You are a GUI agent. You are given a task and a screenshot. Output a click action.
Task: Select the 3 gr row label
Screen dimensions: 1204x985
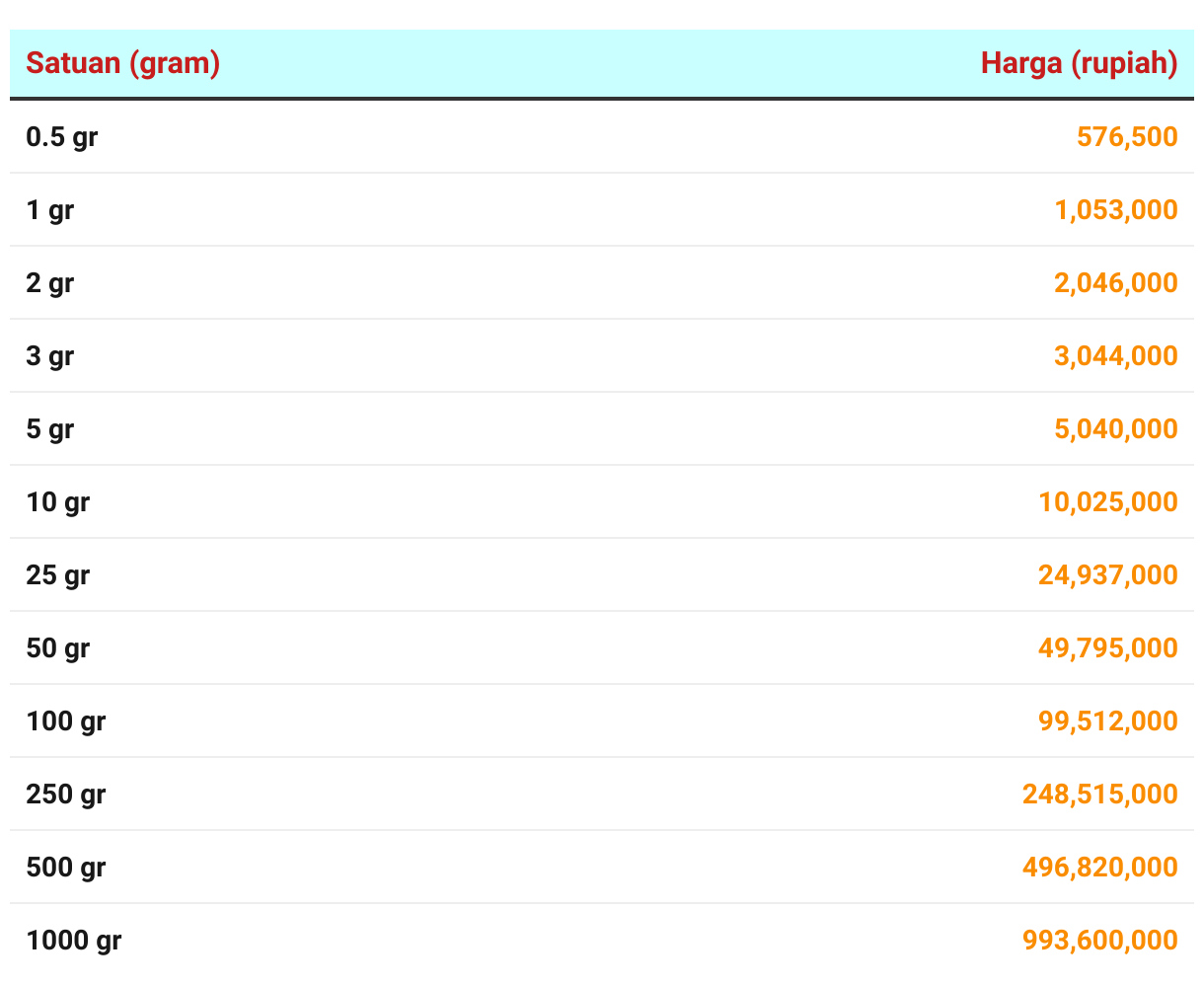[50, 356]
